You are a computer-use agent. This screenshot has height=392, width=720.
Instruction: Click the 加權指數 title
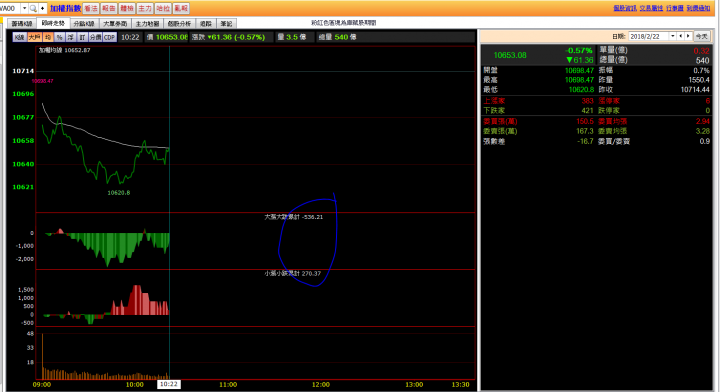click(65, 8)
